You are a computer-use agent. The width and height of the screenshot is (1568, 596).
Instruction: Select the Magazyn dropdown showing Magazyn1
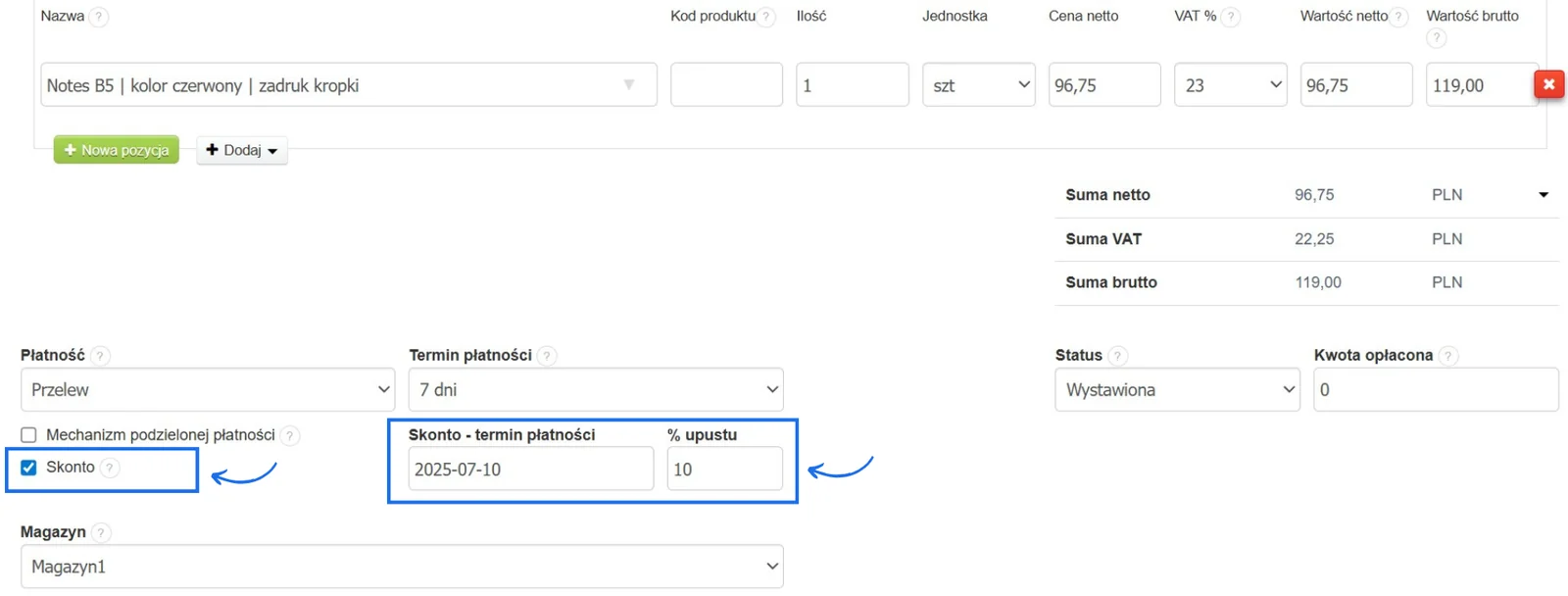(402, 567)
